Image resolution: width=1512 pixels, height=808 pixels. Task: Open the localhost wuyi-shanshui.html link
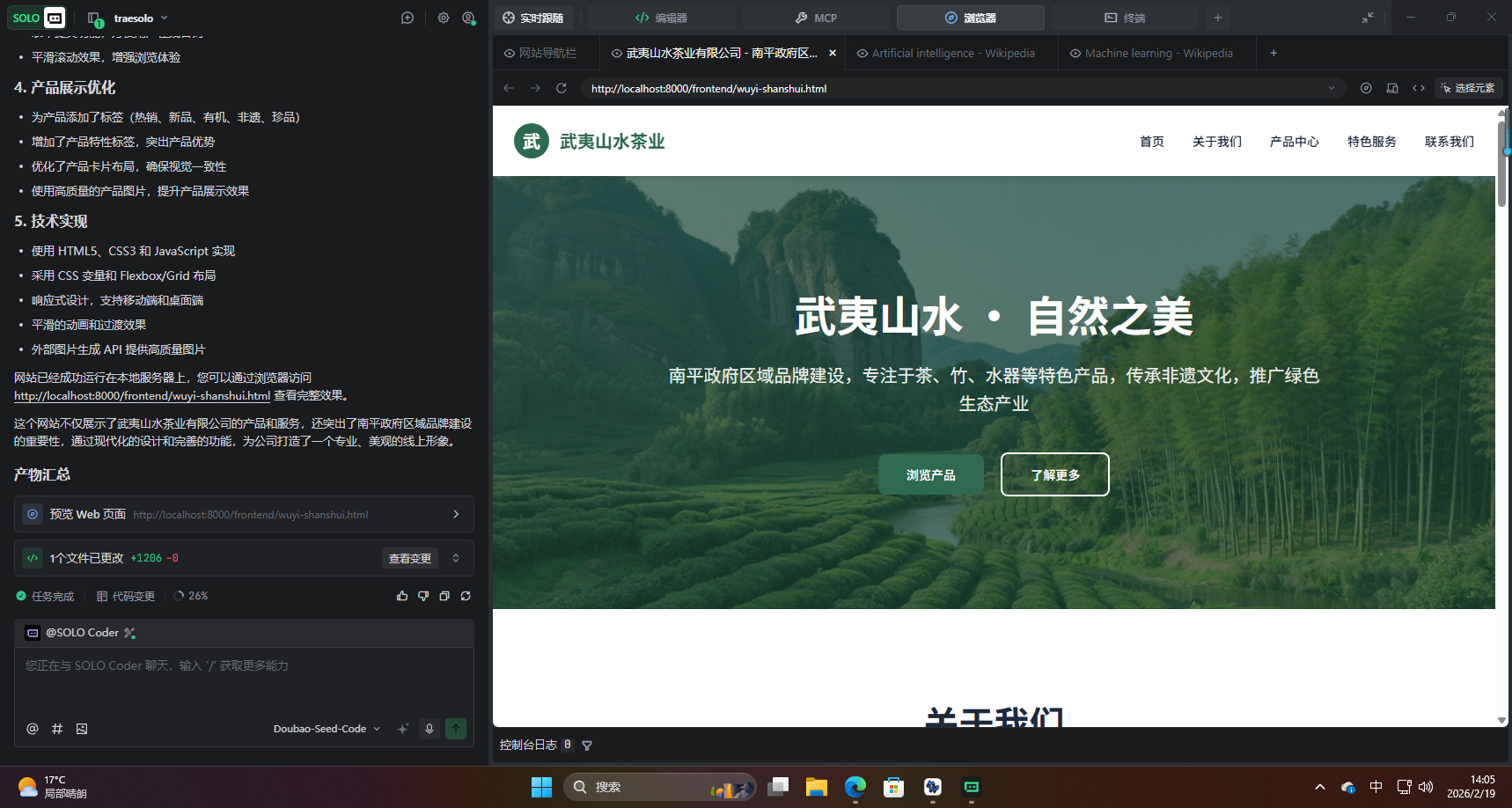[x=141, y=395]
